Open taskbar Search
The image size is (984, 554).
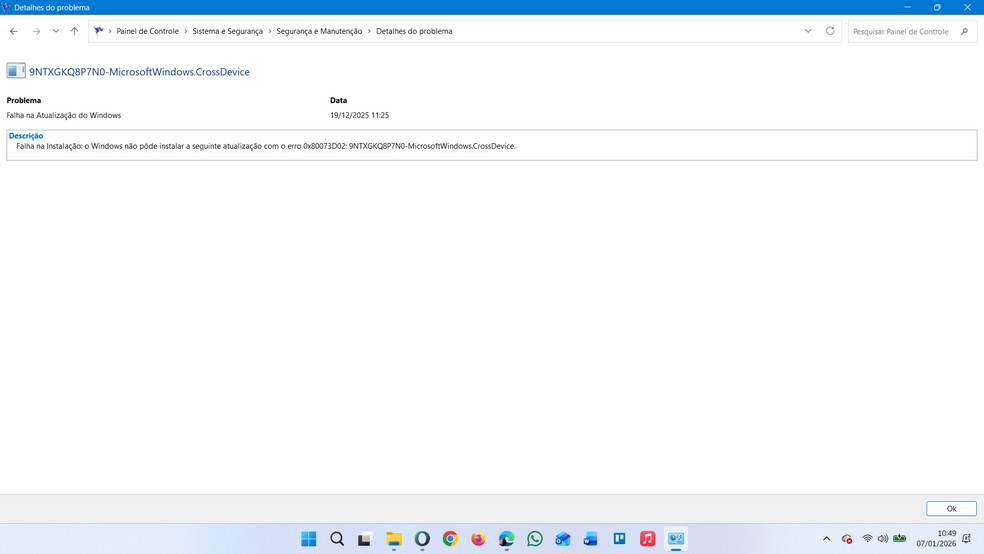pos(337,539)
